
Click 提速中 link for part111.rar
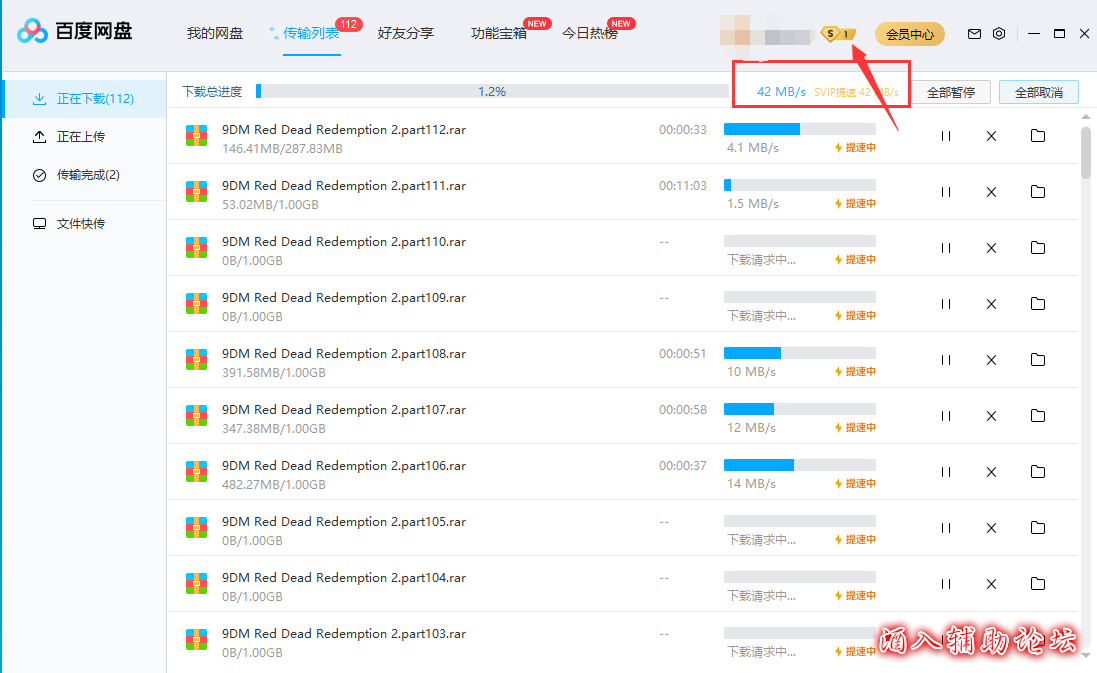coord(855,204)
